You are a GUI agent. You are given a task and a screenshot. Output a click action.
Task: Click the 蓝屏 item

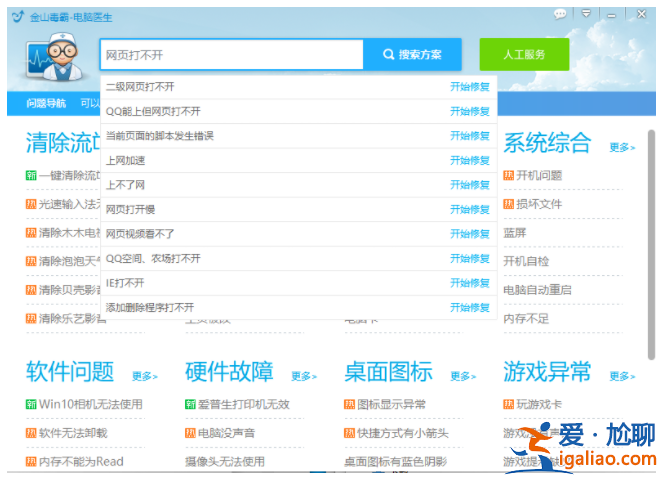pos(515,233)
